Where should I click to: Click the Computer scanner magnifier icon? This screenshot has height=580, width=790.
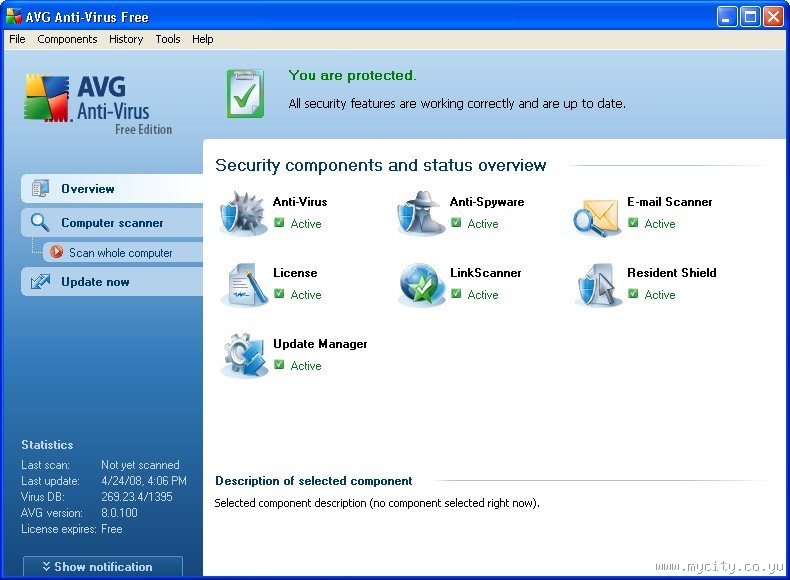pos(40,222)
